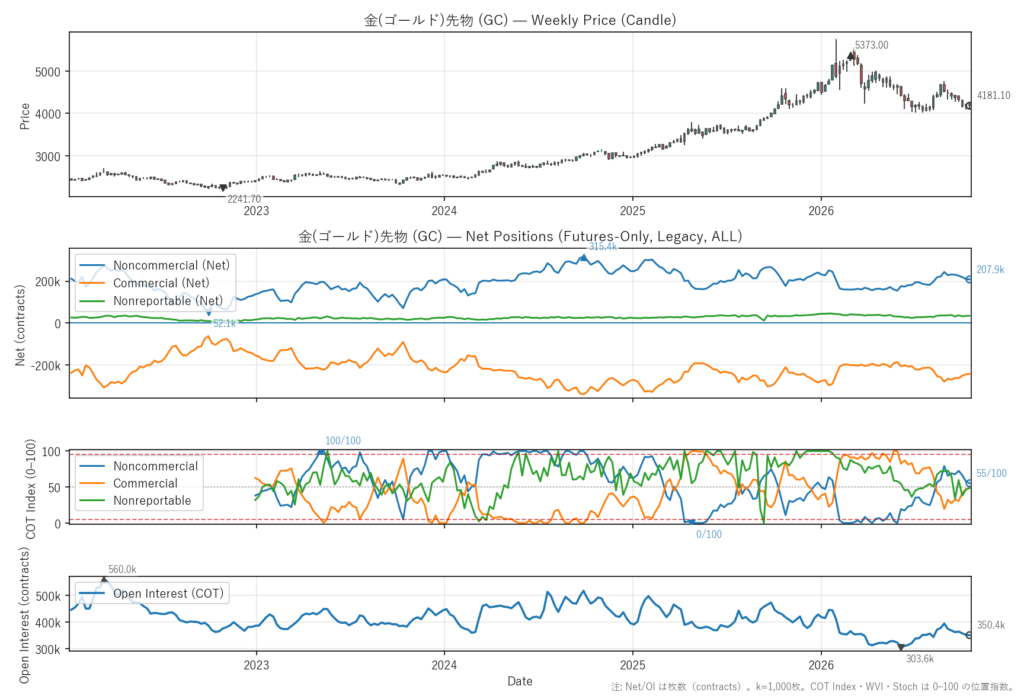1024x699 pixels.
Task: Click the 303.6k open interest low label
Action: pos(920,659)
